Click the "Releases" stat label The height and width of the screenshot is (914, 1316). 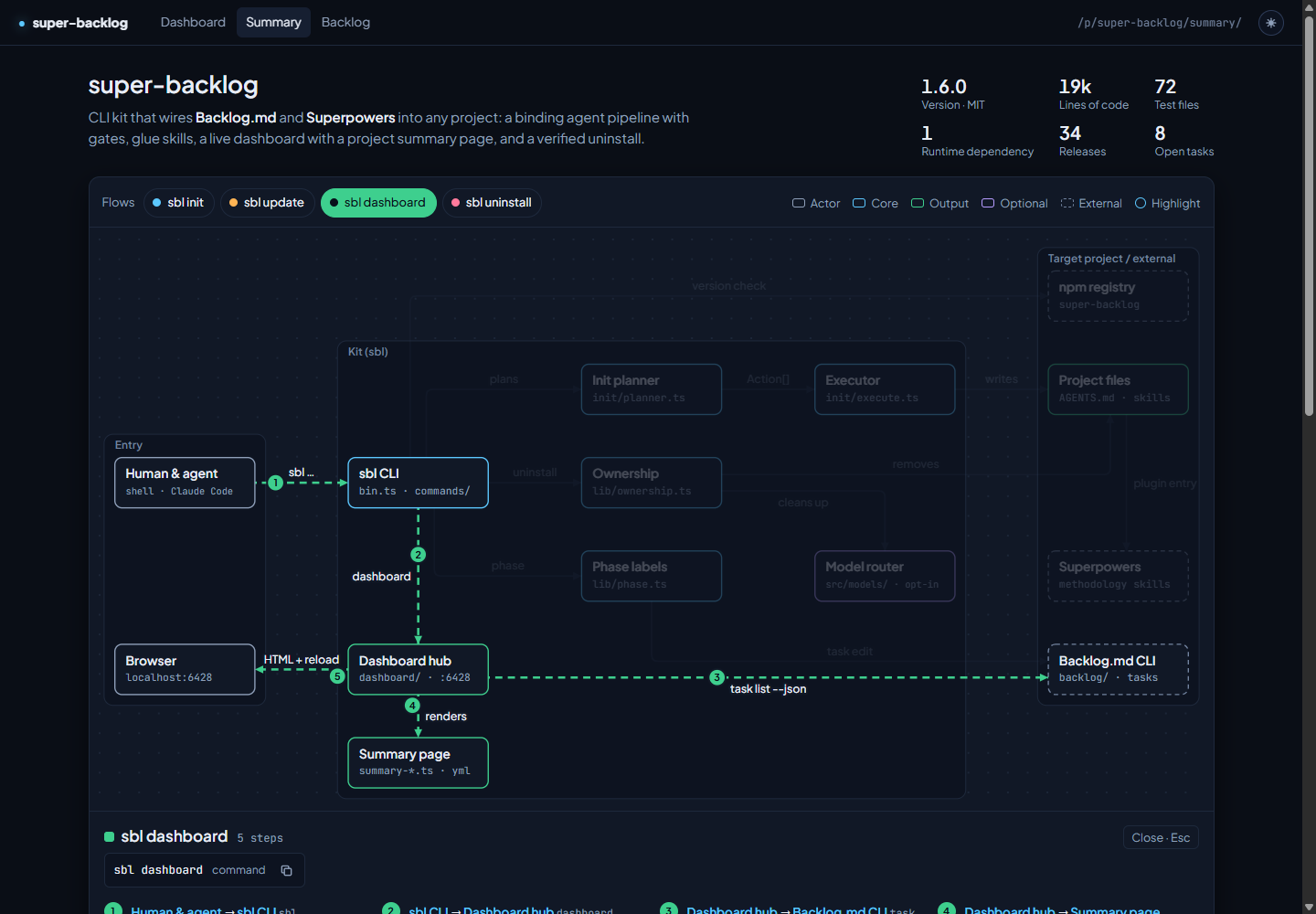click(1082, 152)
